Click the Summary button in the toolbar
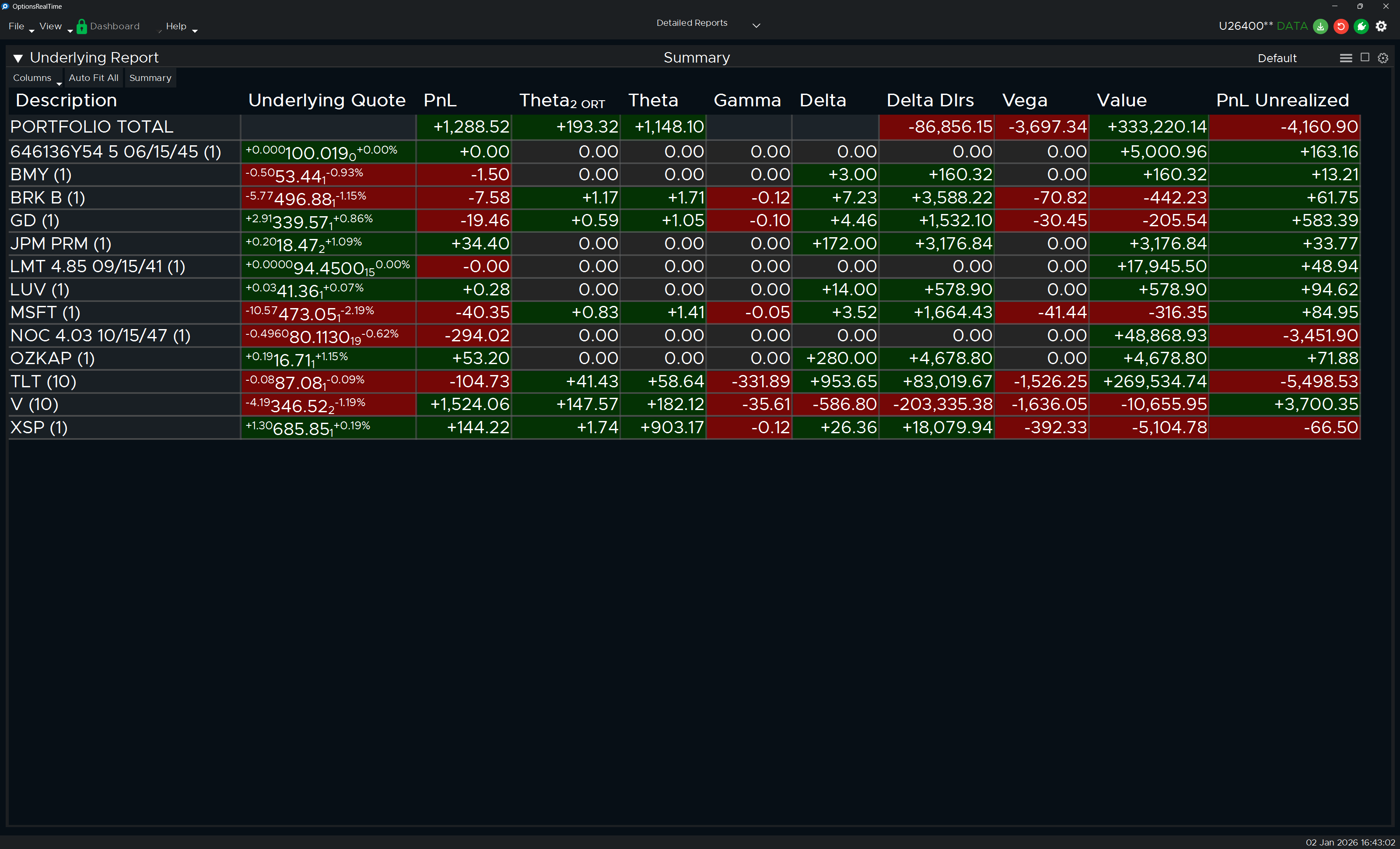Viewport: 1400px width, 849px height. (x=150, y=78)
